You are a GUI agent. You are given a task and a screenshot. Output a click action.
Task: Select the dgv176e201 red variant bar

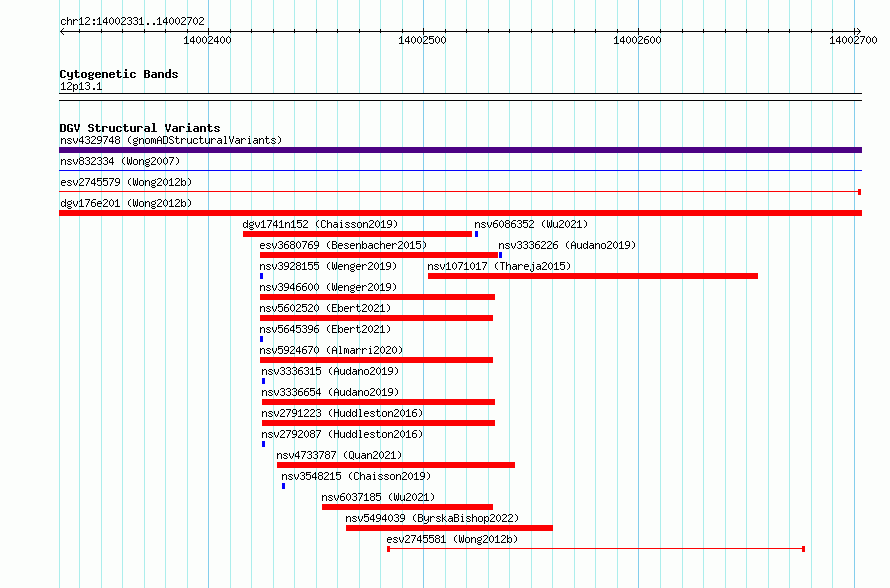pyautogui.click(x=460, y=213)
